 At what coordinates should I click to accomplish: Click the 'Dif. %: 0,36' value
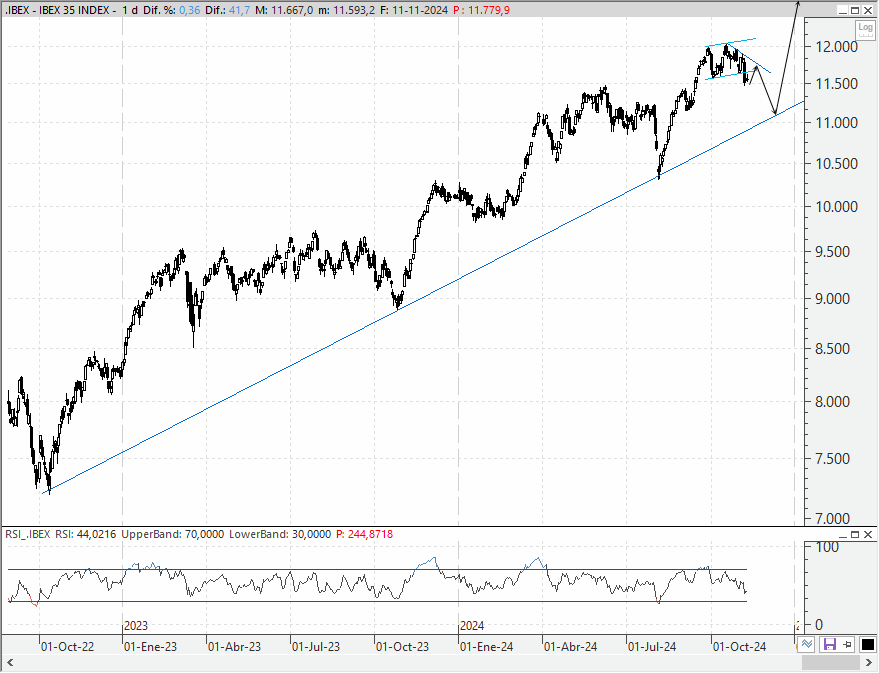point(172,10)
